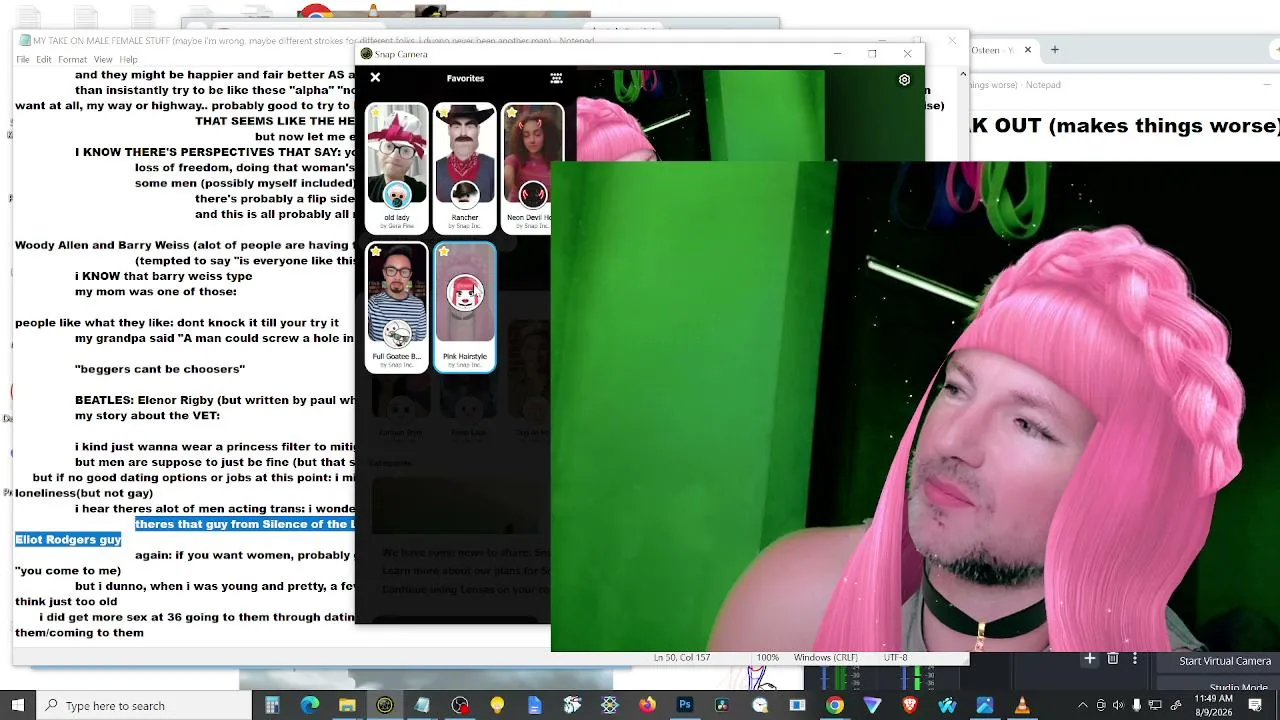Switch to Notepad taskbar icon
The image size is (1280, 720).
tap(422, 706)
